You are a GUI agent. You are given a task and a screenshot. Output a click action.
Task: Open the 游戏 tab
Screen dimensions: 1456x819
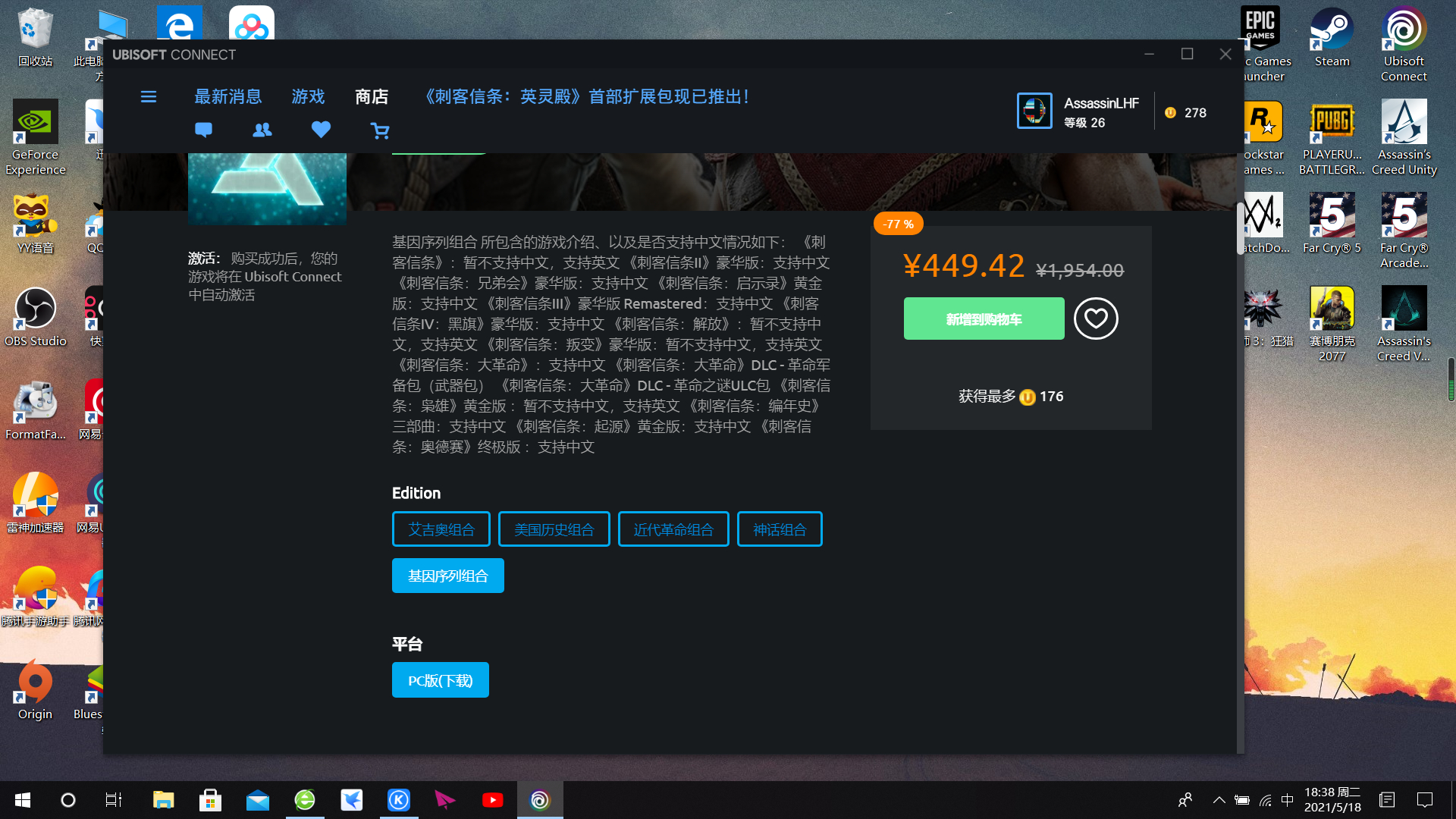(x=308, y=96)
